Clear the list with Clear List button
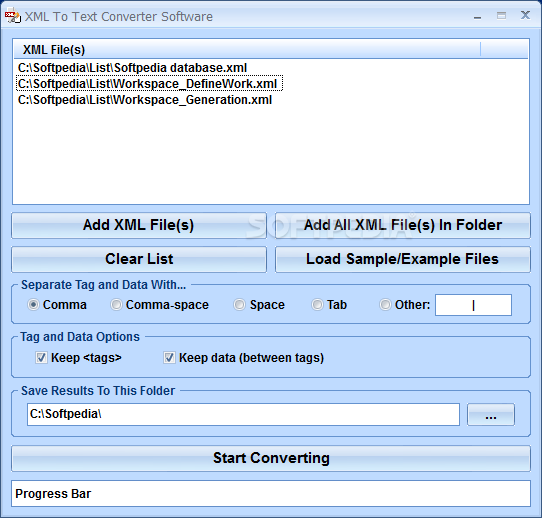Viewport: 542px width, 518px height. (139, 259)
